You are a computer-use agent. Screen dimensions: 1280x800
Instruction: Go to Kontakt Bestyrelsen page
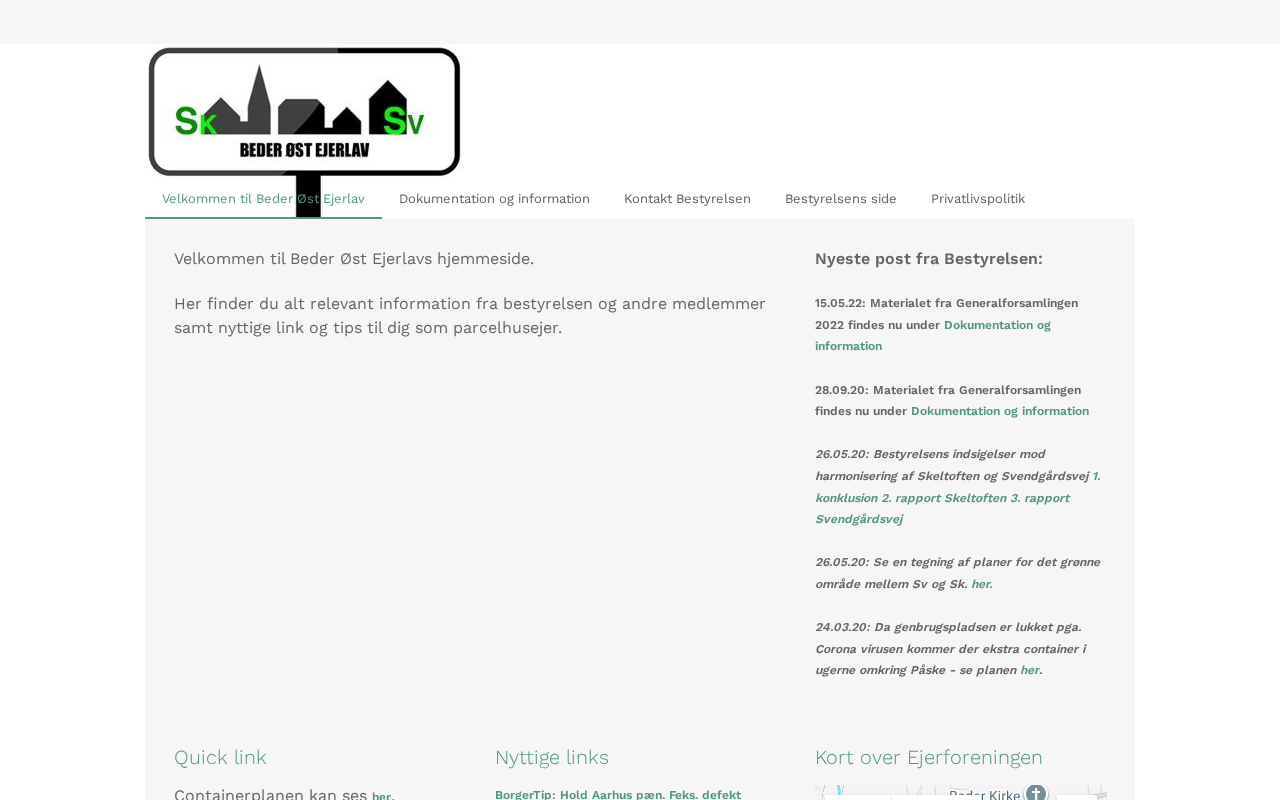point(687,199)
